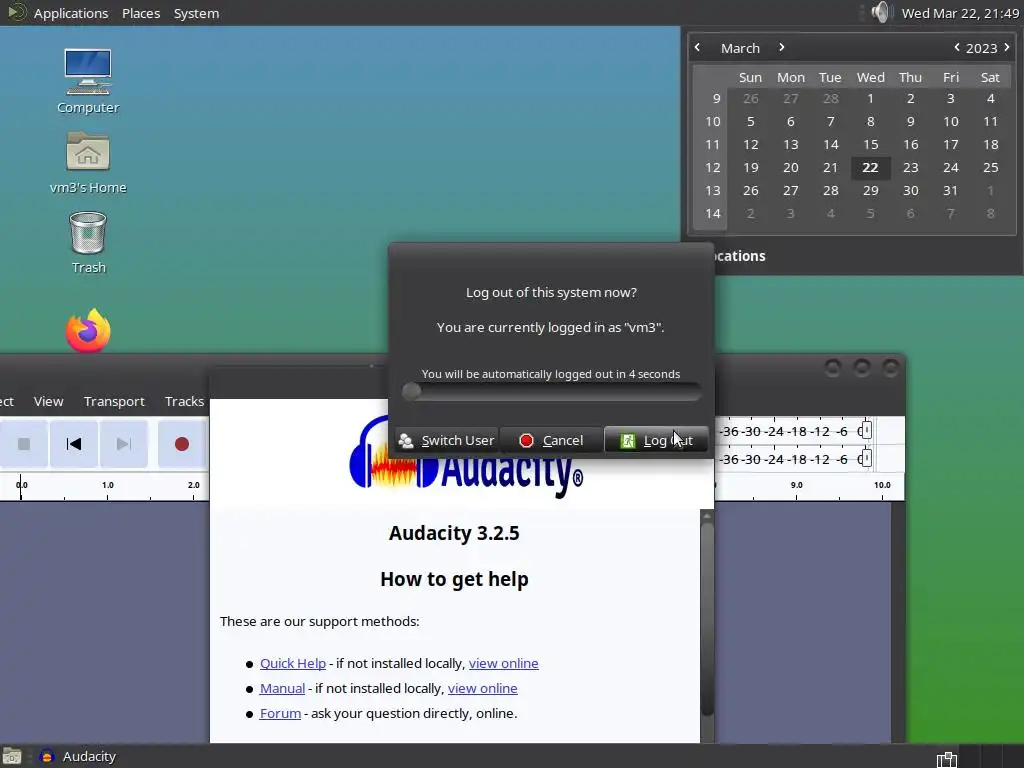Open the Places menu
This screenshot has width=1024, height=768.
tap(141, 13)
